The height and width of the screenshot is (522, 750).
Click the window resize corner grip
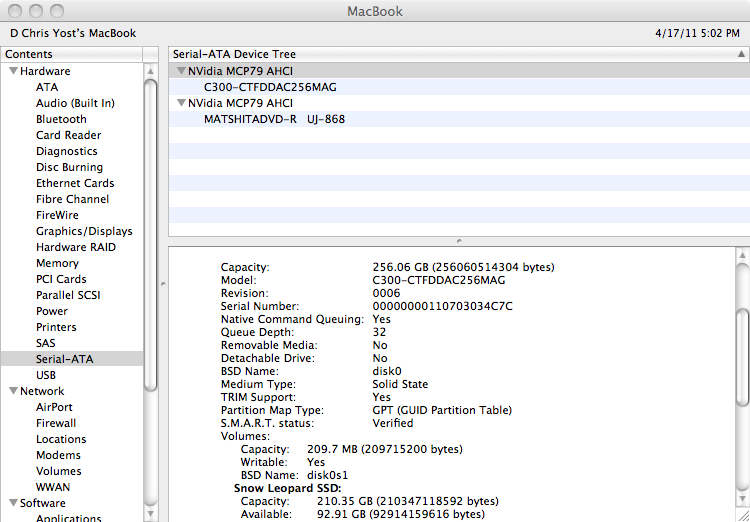(743, 515)
